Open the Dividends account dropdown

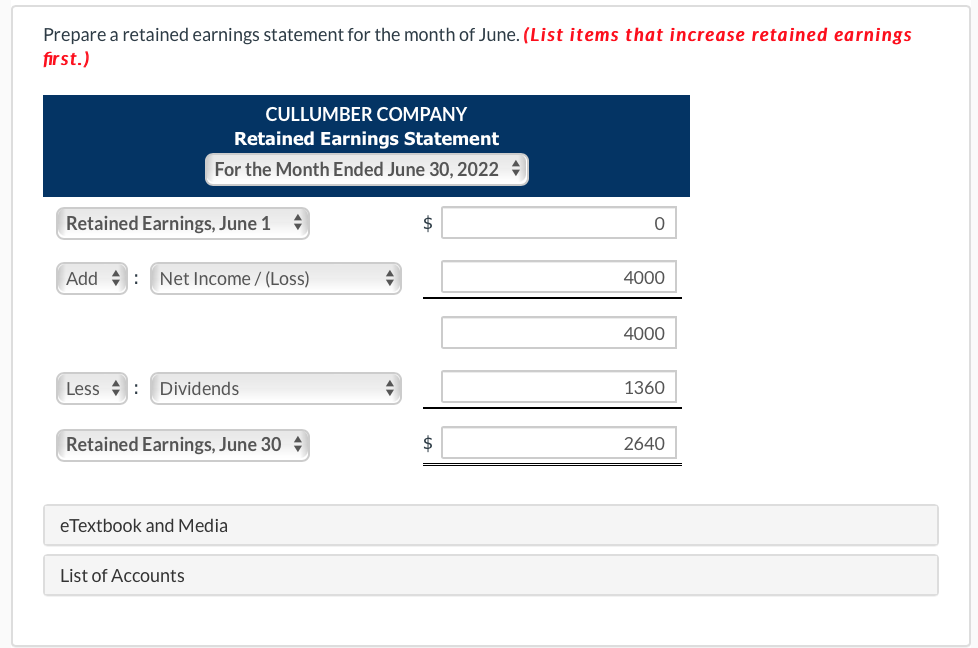tap(276, 389)
